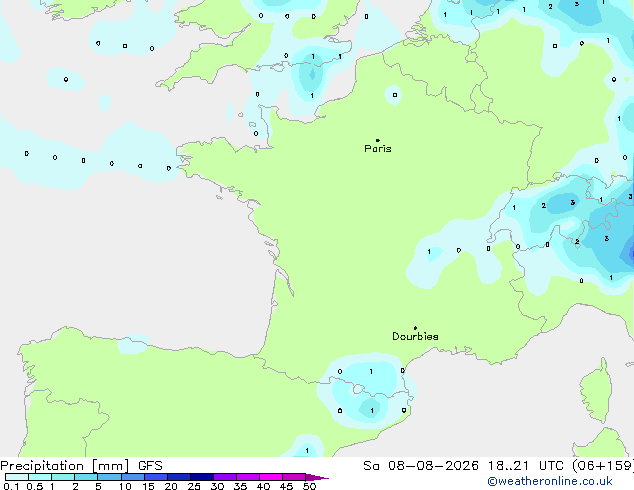Pick the 10–15 mm blue legend swatch
Screen dimensions: 634x490
(132, 477)
